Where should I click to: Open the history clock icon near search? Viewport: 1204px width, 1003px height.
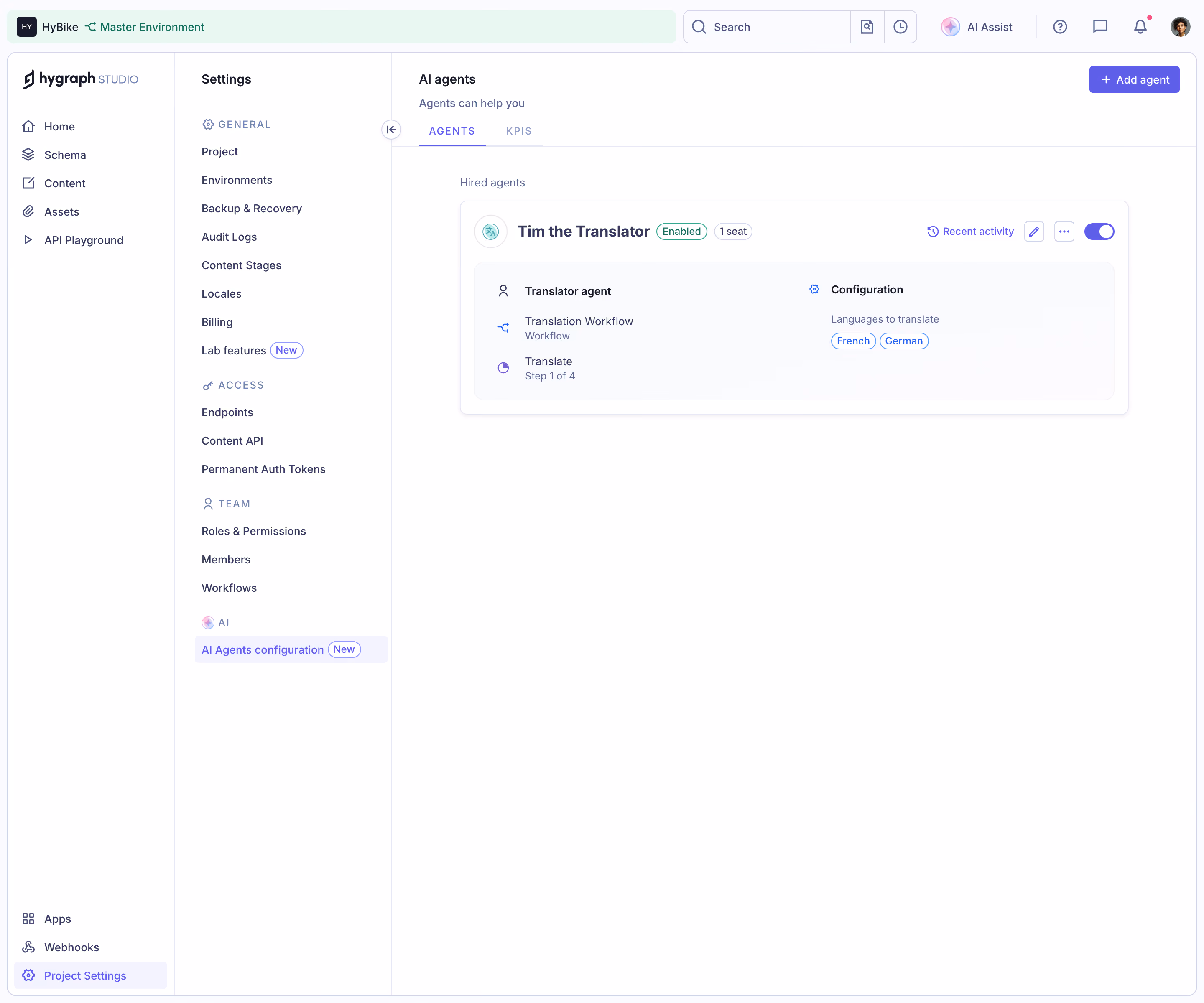pyautogui.click(x=900, y=27)
